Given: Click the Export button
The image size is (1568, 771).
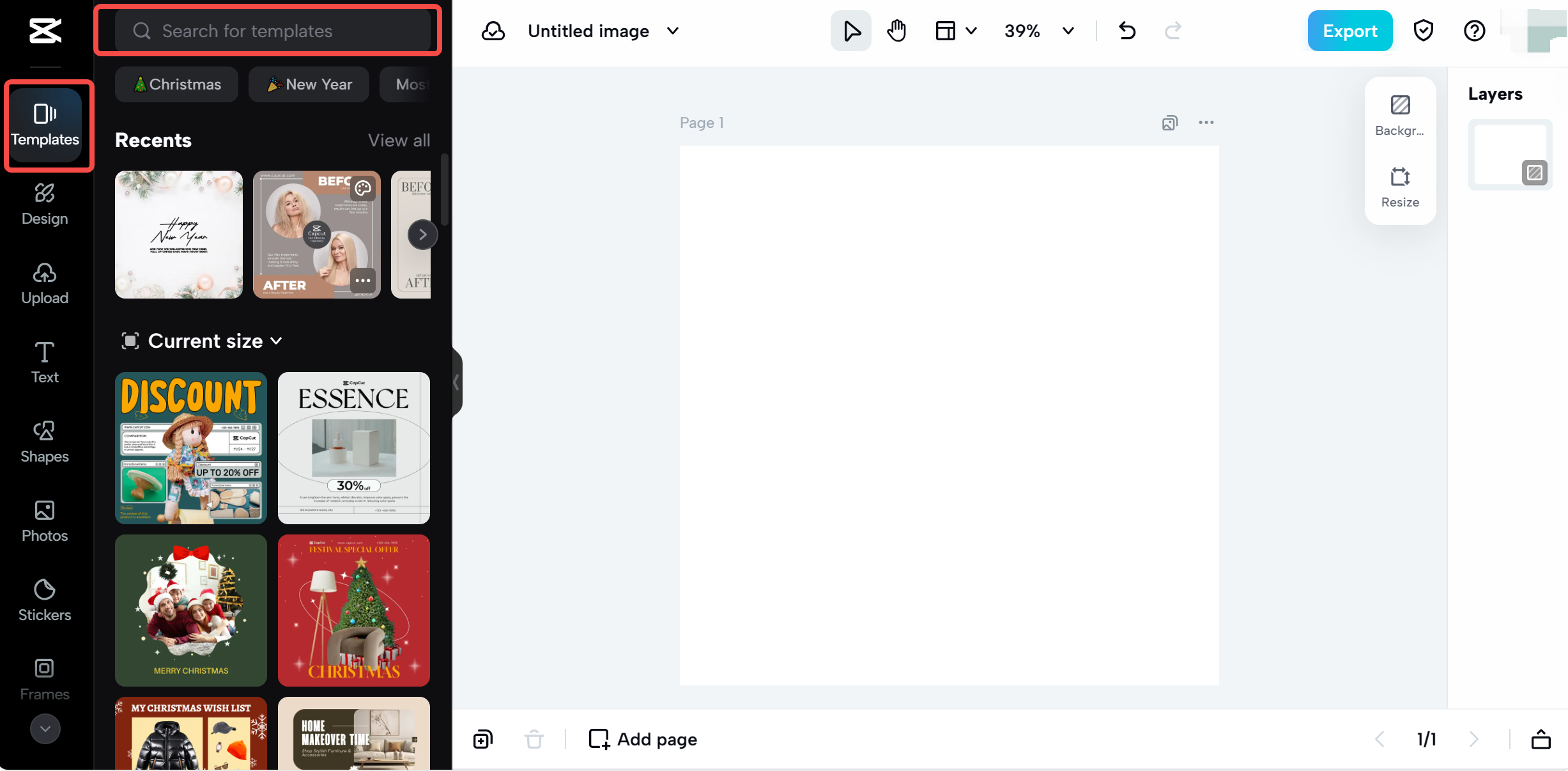Looking at the screenshot, I should click(1349, 30).
